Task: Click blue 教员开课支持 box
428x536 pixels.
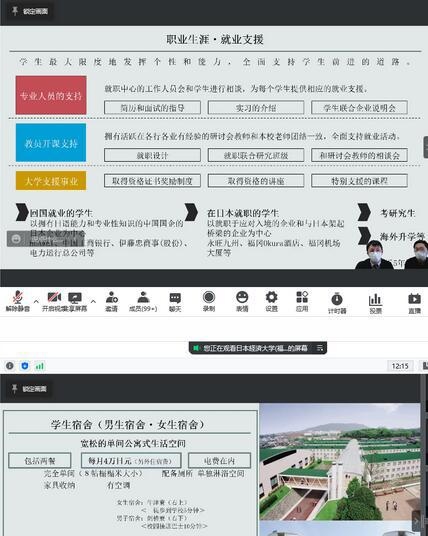Action: (51, 143)
